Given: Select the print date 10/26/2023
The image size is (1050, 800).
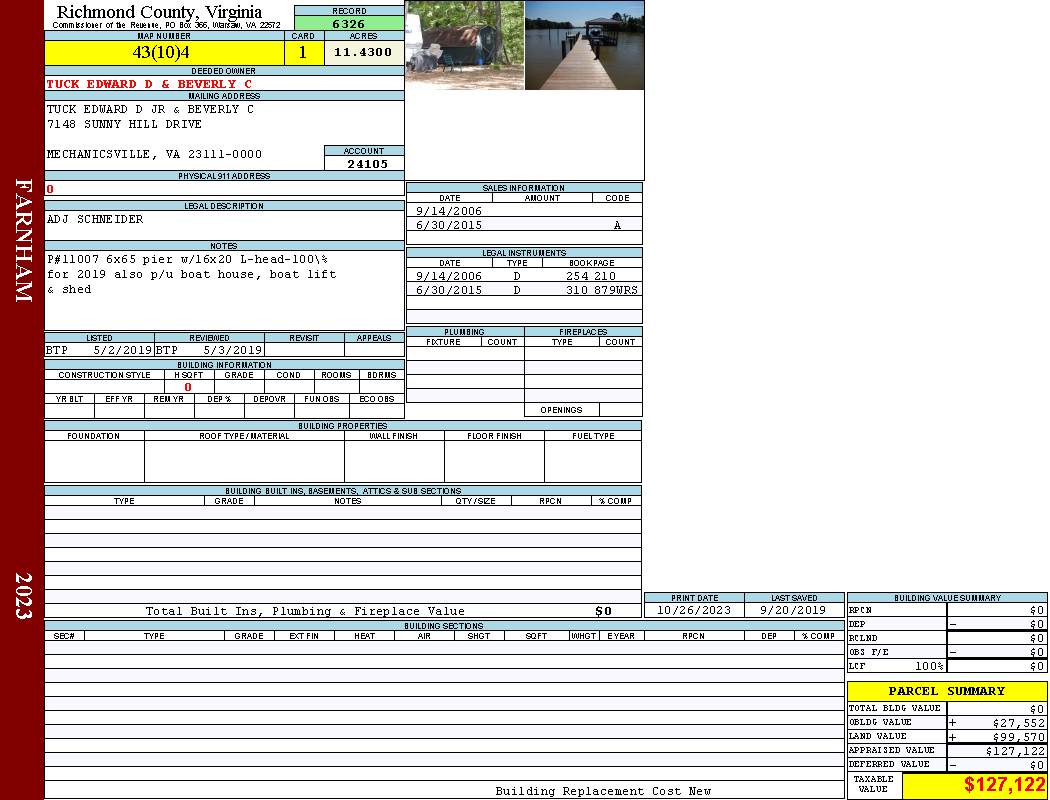Looking at the screenshot, I should pos(693,610).
